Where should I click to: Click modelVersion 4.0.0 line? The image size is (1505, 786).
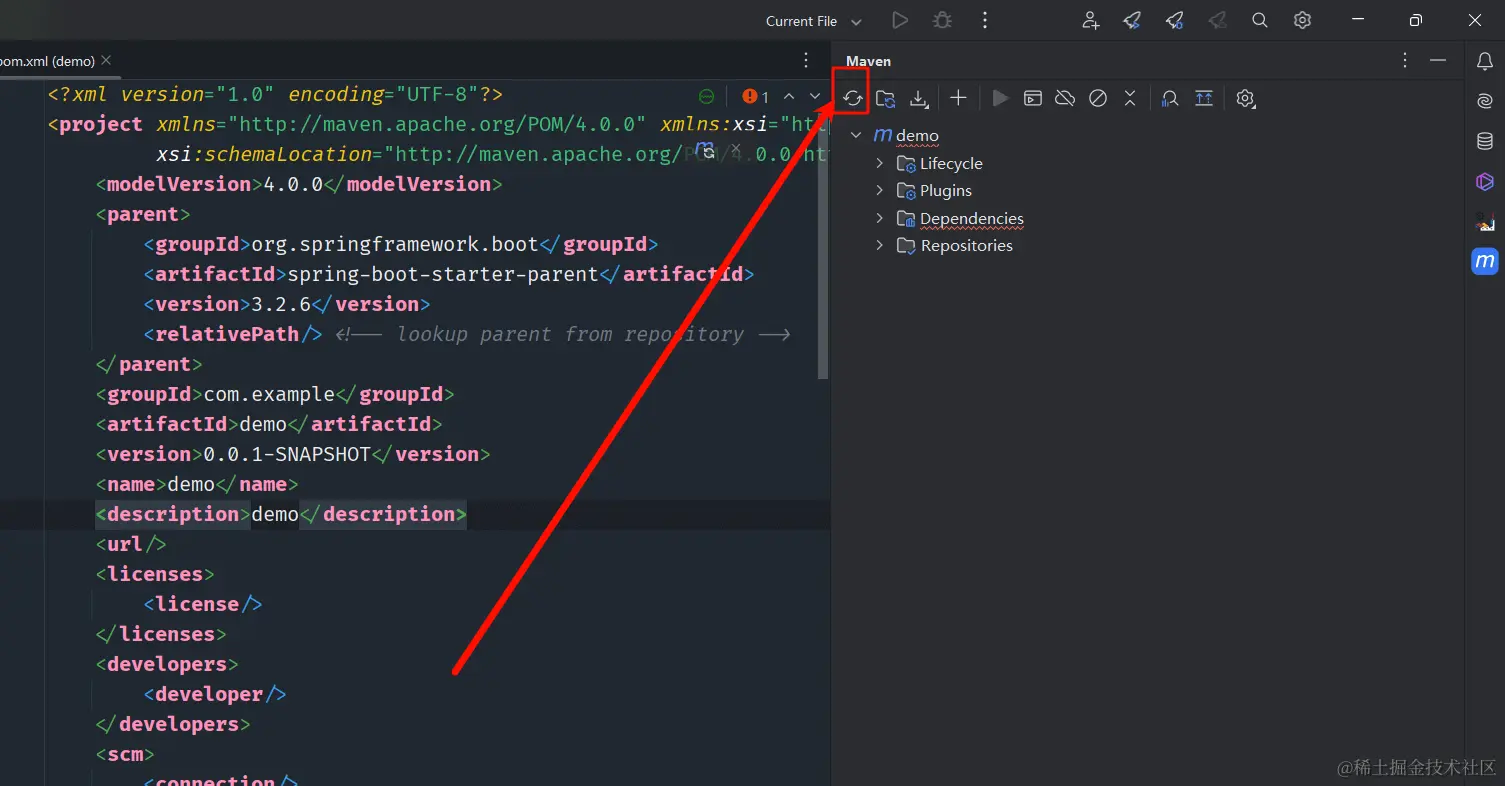click(299, 184)
